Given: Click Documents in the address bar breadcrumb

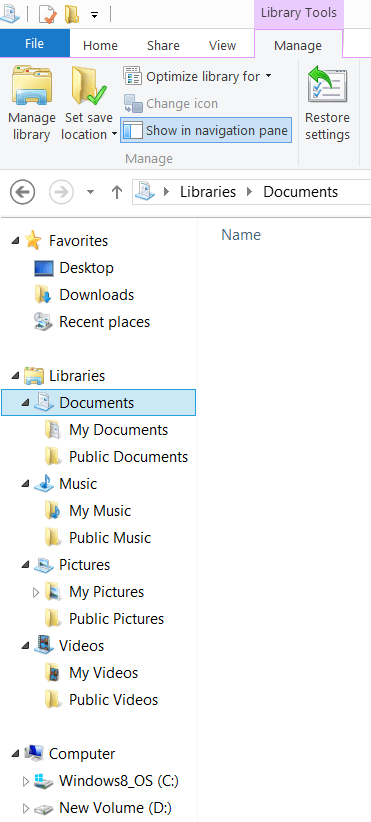Looking at the screenshot, I should pos(300,192).
